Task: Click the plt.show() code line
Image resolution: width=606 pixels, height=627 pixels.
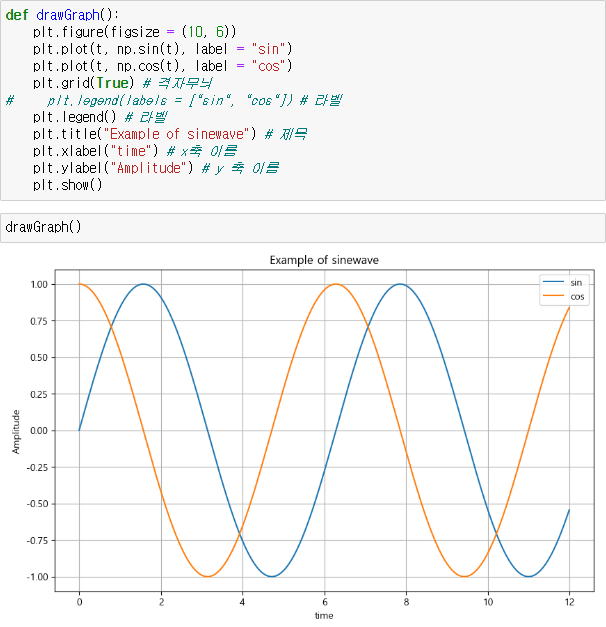Action: point(68,185)
